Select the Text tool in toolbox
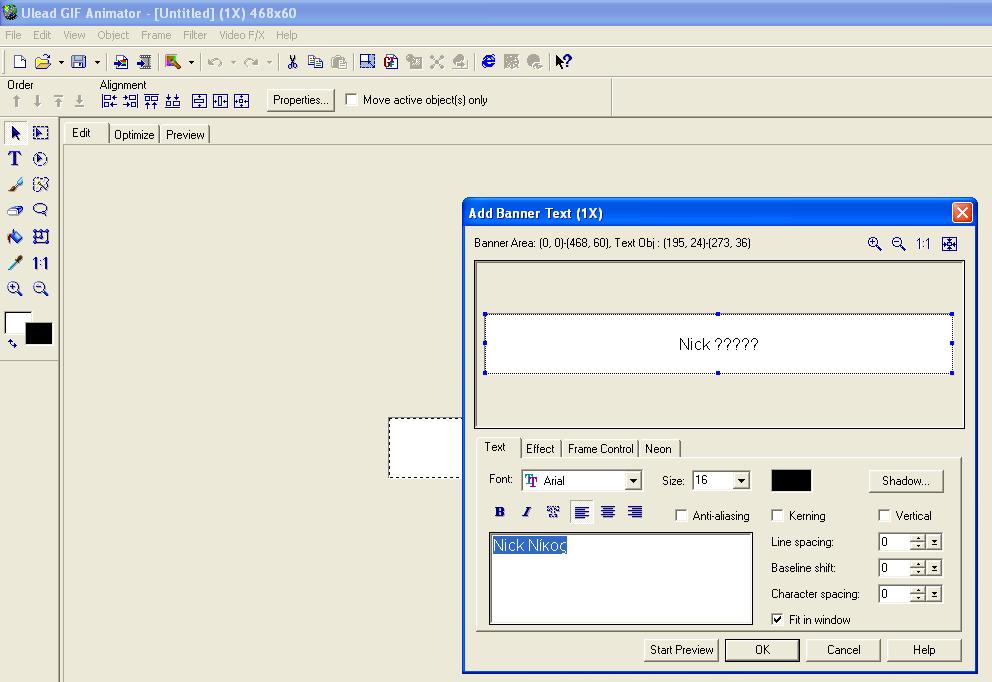This screenshot has width=992, height=682. point(15,158)
